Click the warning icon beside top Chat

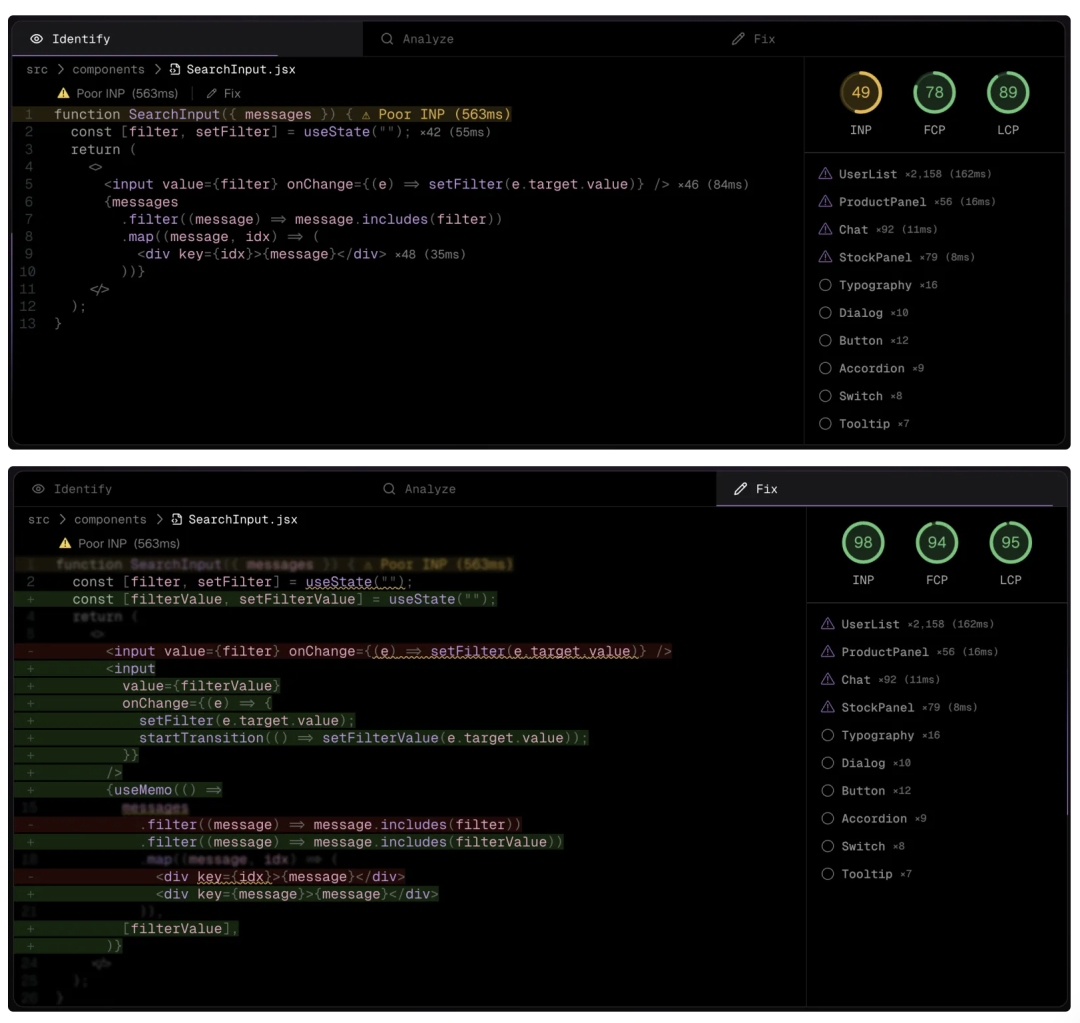click(x=825, y=229)
